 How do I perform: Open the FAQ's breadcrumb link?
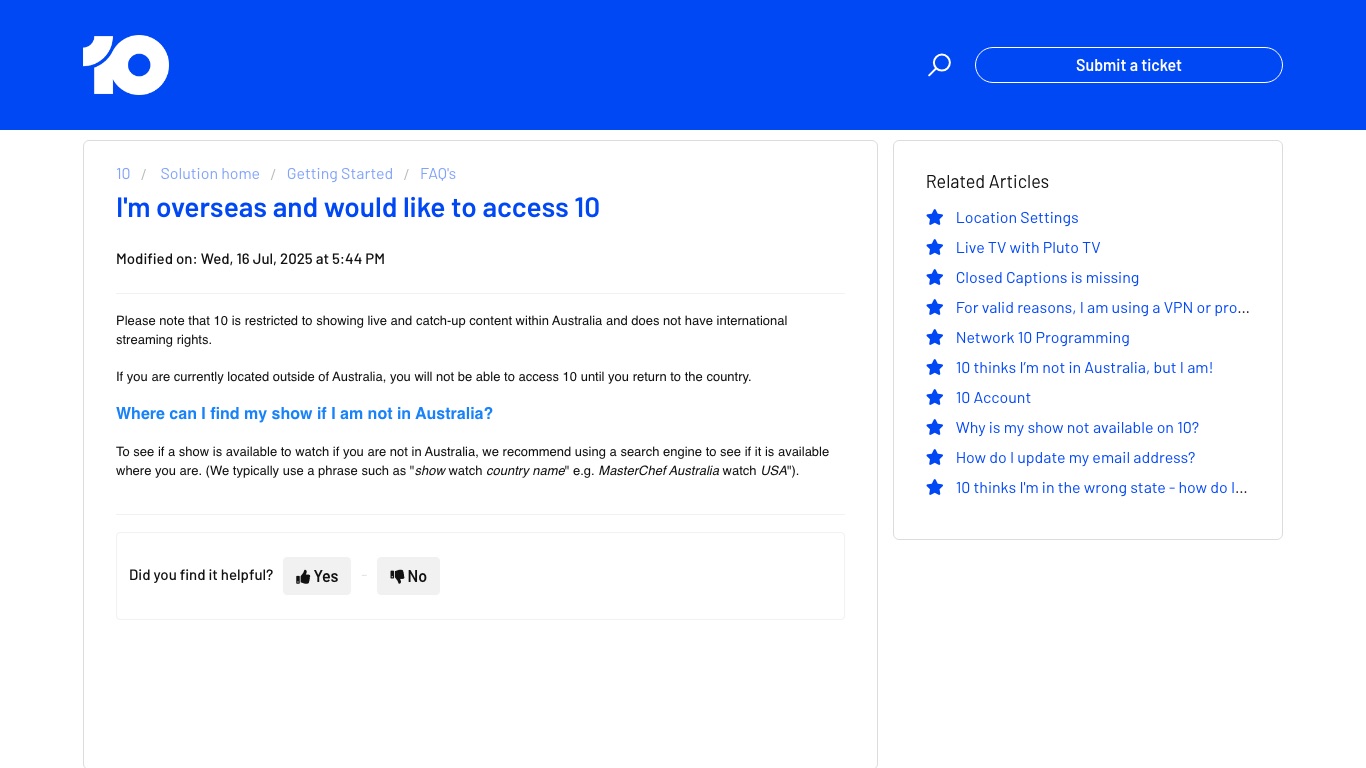pos(438,174)
